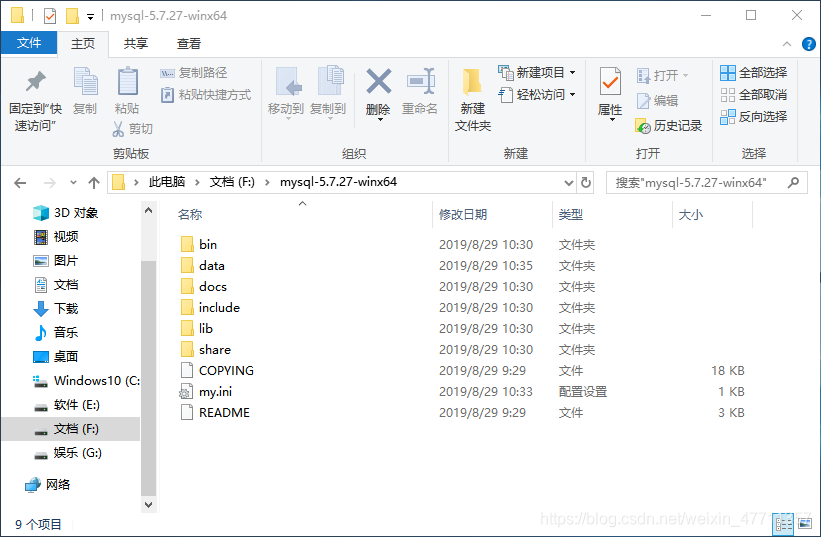
Task: Click the Edit (编辑) ribbon button
Action: 657,100
